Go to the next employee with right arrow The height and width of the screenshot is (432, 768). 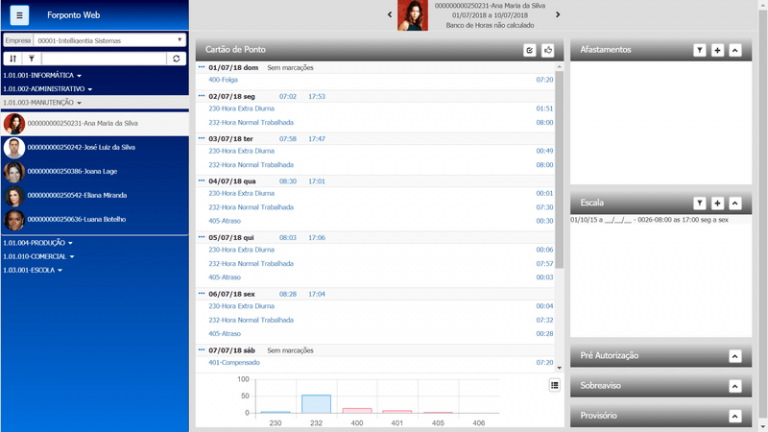coord(558,15)
